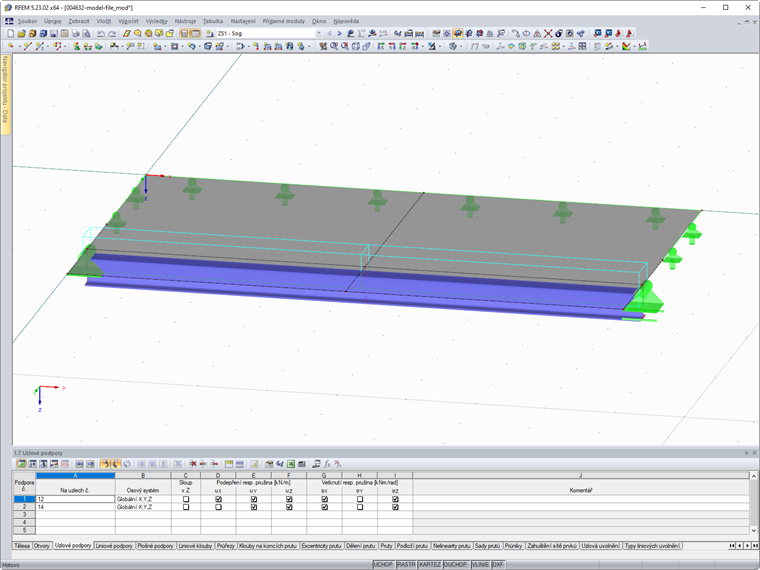The height and width of the screenshot is (570, 760).
Task: Select column A header in the table
Action: pos(75,476)
